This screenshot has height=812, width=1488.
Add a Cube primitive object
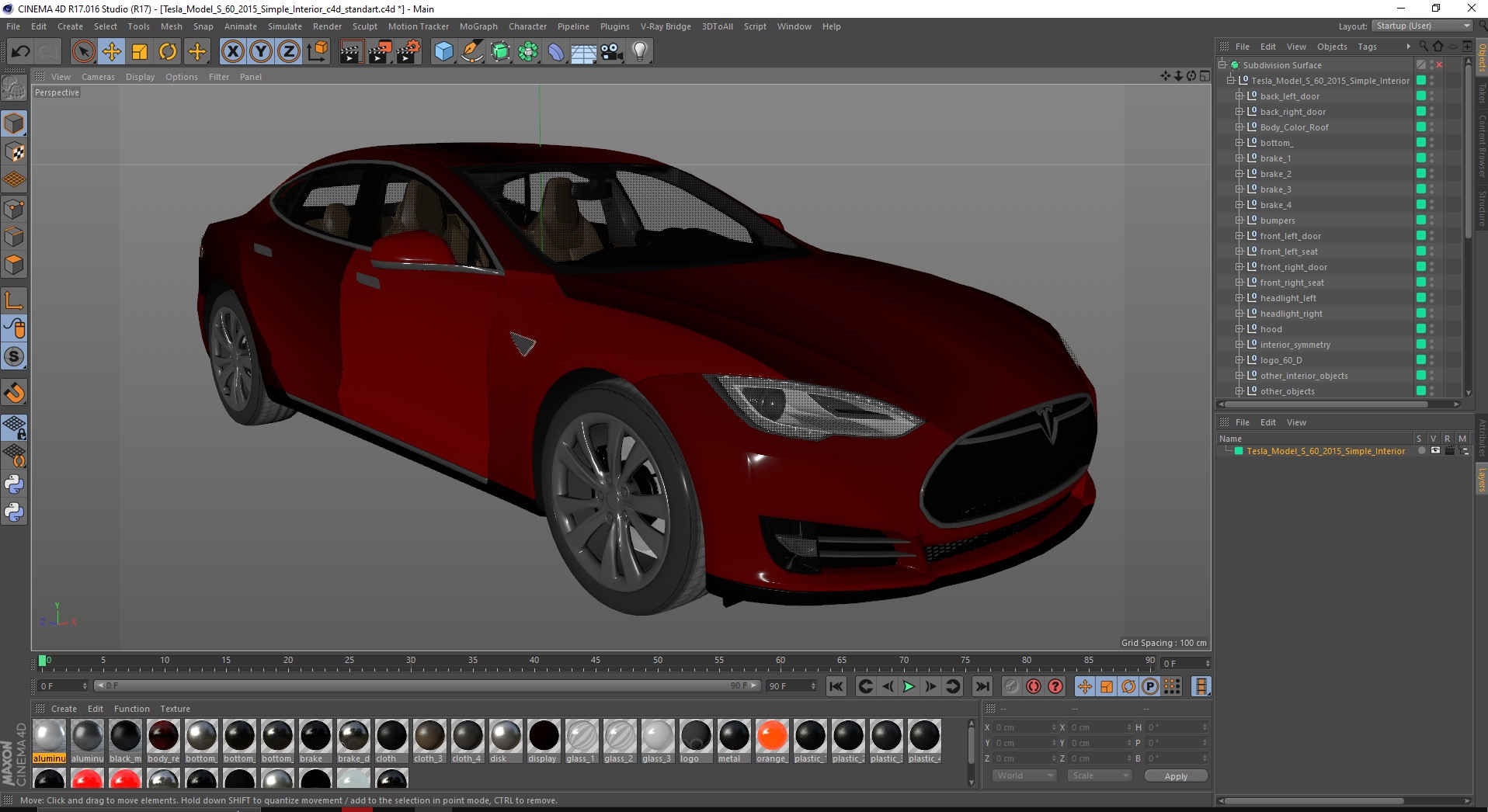tap(443, 52)
